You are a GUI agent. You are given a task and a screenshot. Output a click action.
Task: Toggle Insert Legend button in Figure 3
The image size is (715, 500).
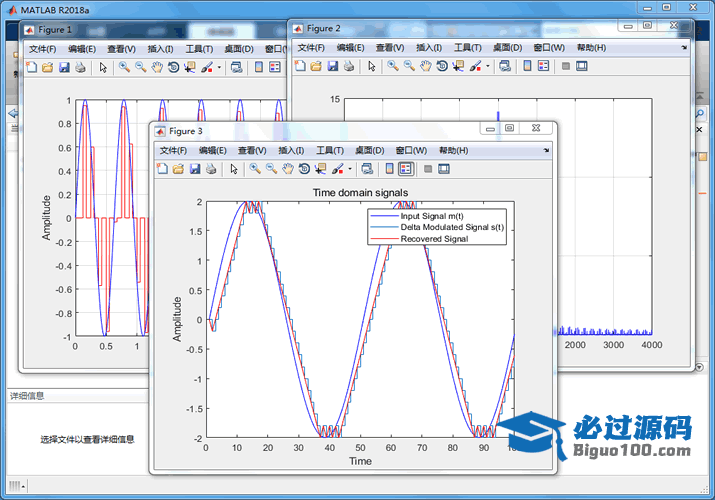tap(405, 169)
